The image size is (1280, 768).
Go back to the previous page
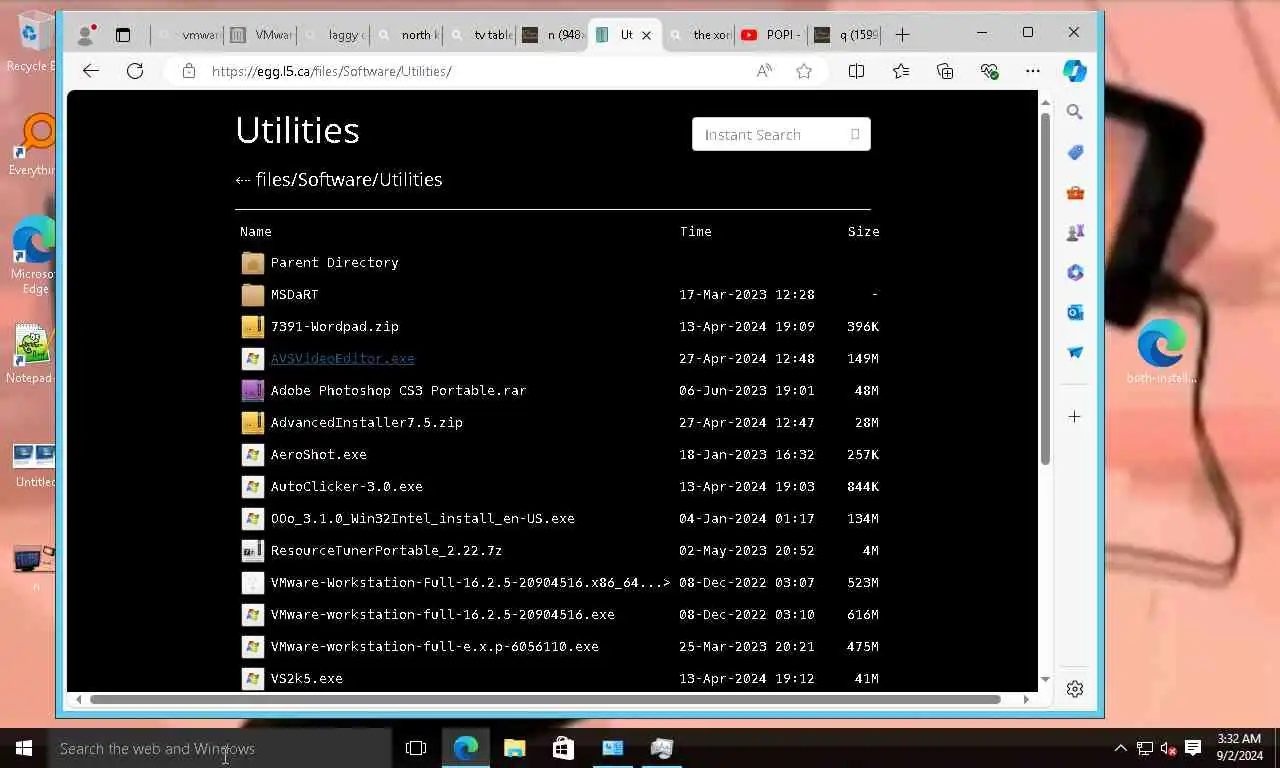[91, 71]
